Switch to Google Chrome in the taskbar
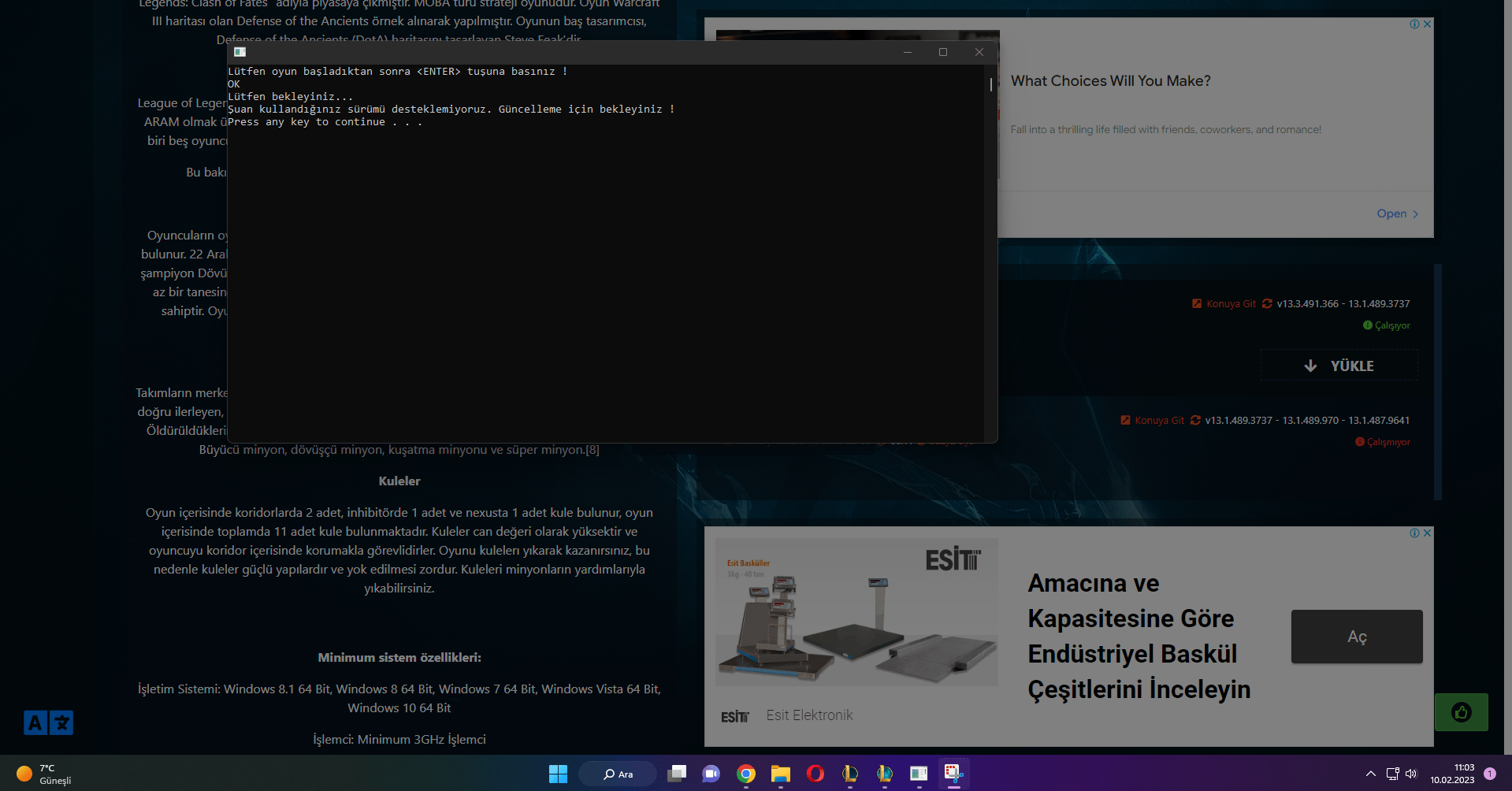The width and height of the screenshot is (1512, 791). pos(746,774)
